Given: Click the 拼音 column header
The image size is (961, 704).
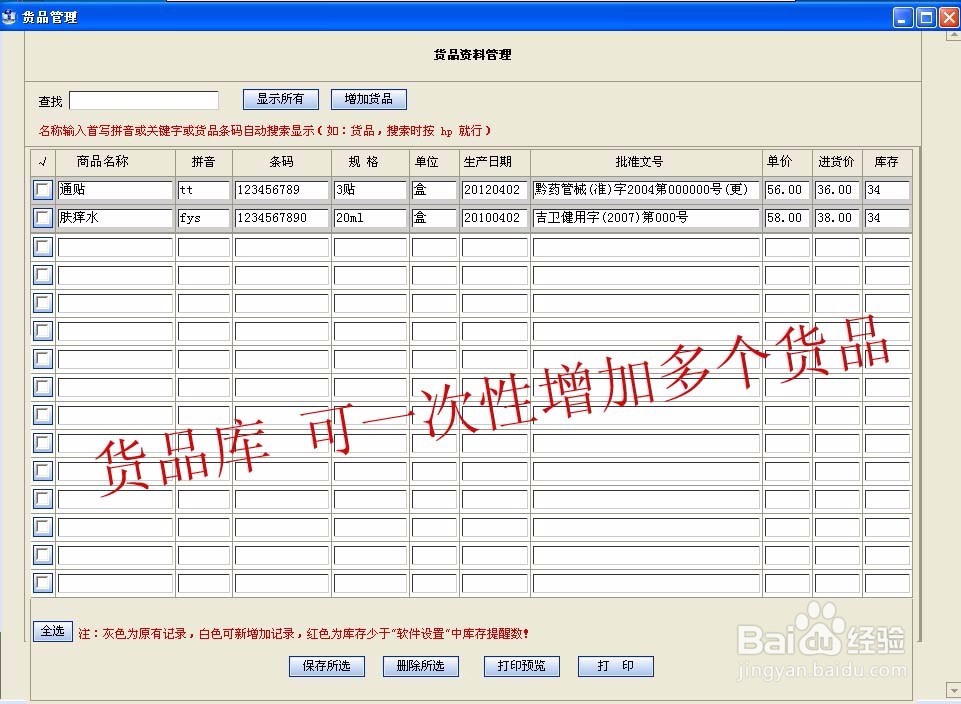Looking at the screenshot, I should pos(203,162).
